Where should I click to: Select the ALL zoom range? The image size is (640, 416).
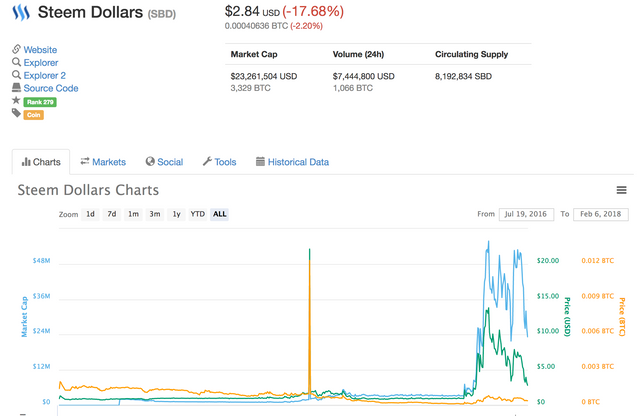pyautogui.click(x=219, y=214)
